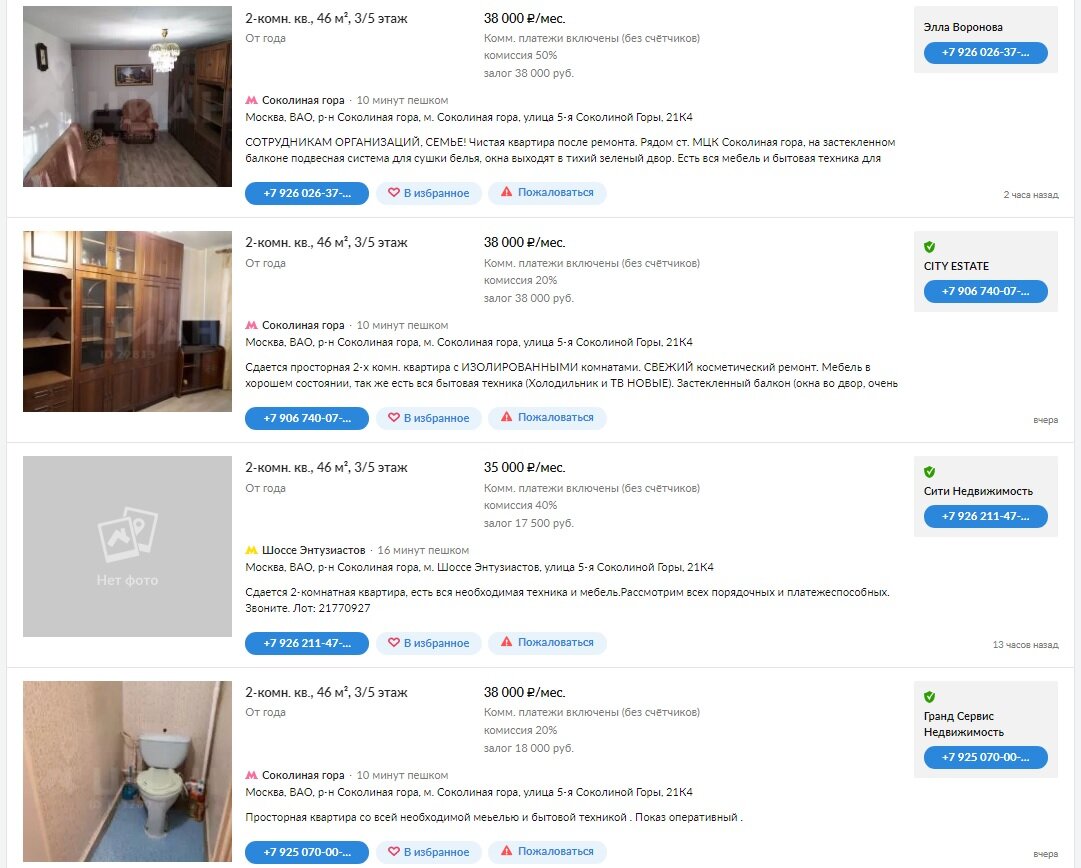Click green verified shield above Гранд Сервис Недвижимость

pyautogui.click(x=929, y=697)
